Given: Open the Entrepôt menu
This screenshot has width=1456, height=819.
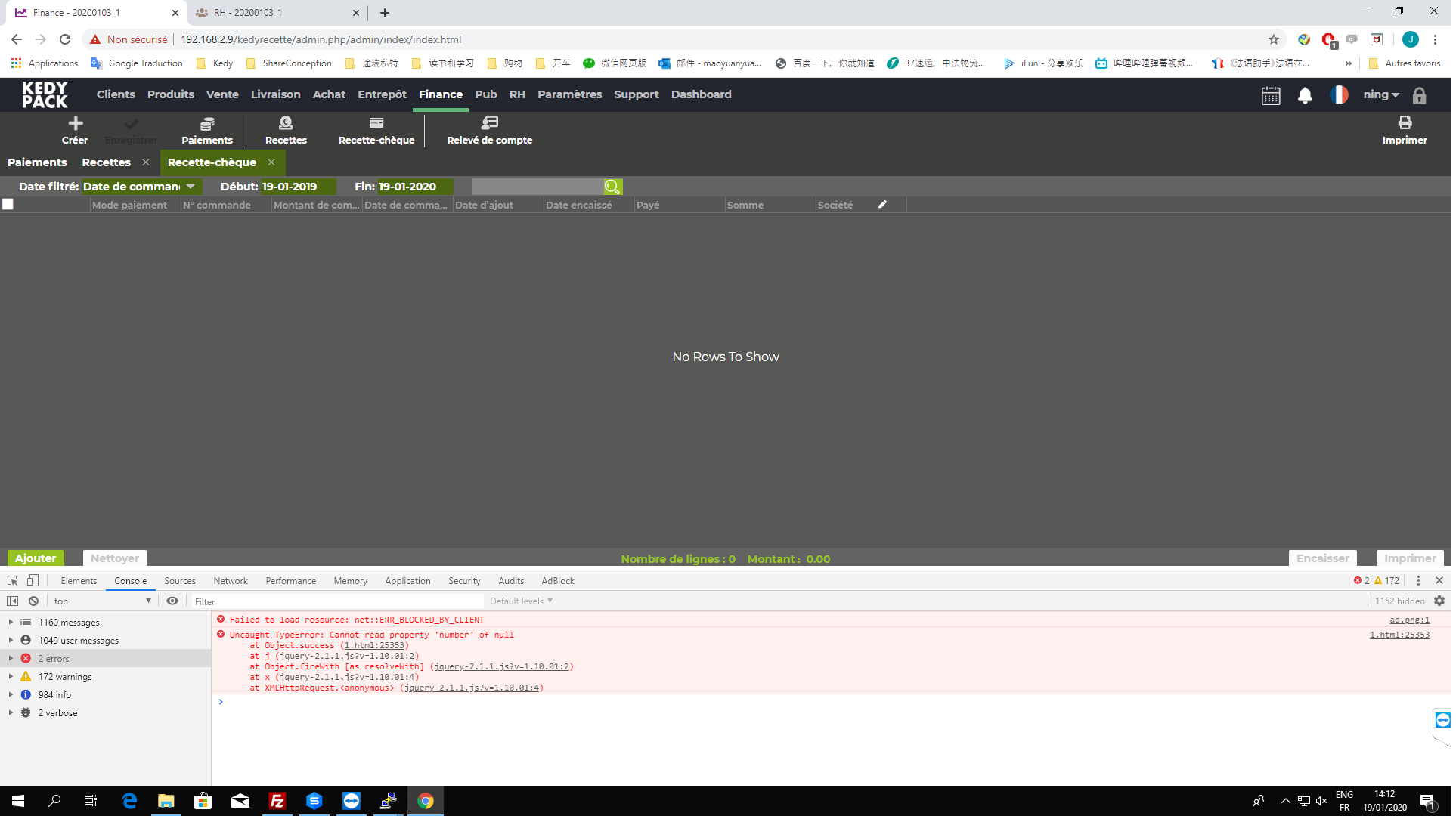Looking at the screenshot, I should click(383, 95).
